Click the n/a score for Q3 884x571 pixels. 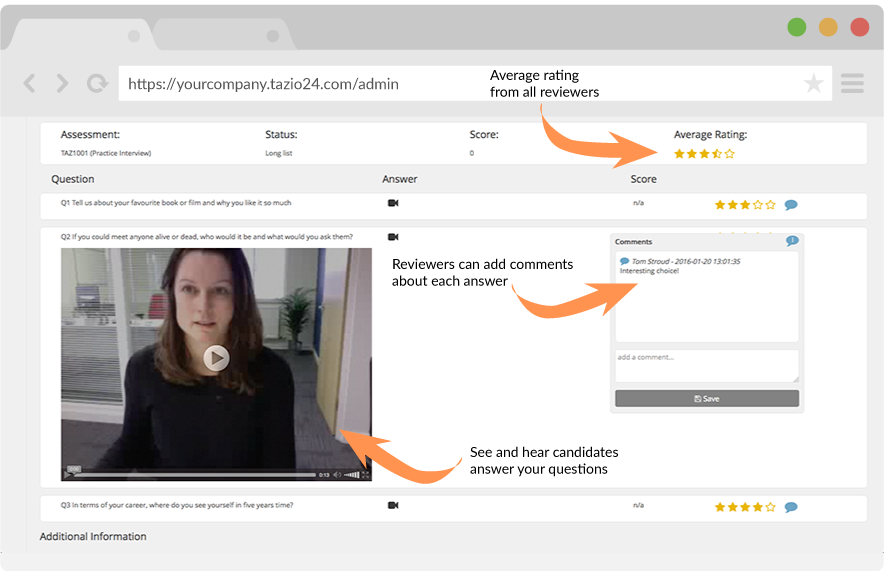(x=638, y=505)
